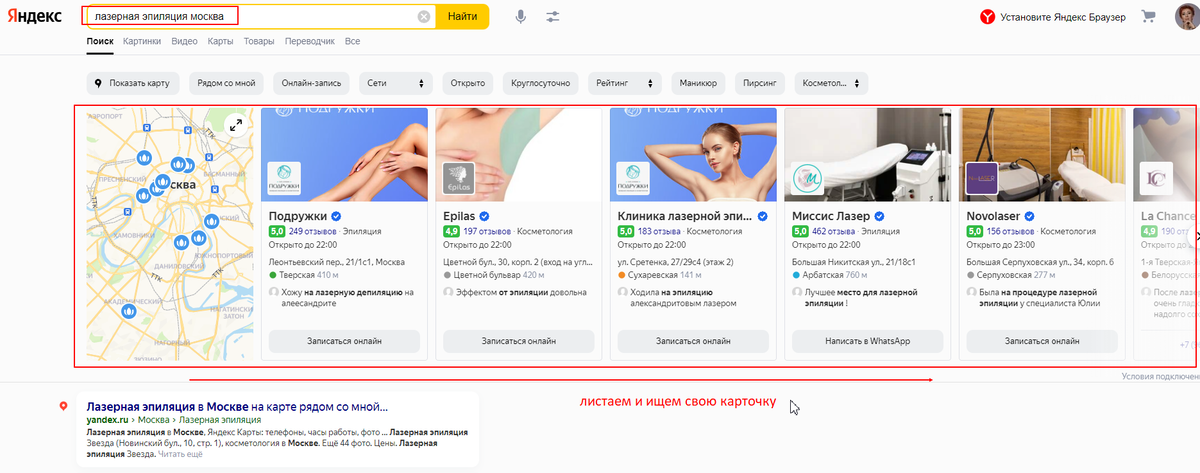This screenshot has width=1200, height=473.
Task: Click the Yandex Browser install icon
Action: pyautogui.click(x=986, y=17)
